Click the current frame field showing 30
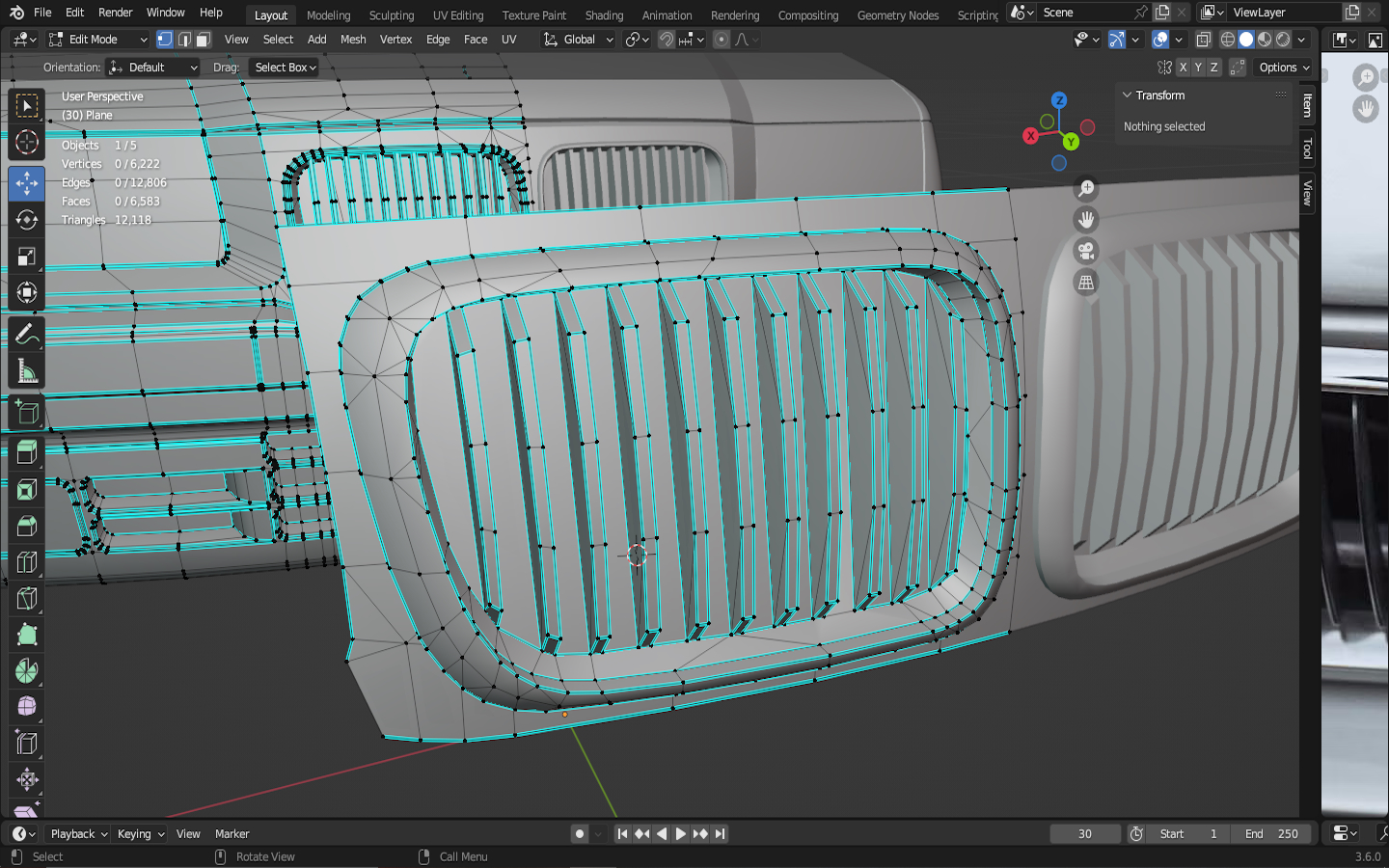This screenshot has height=868, width=1389. point(1085,834)
